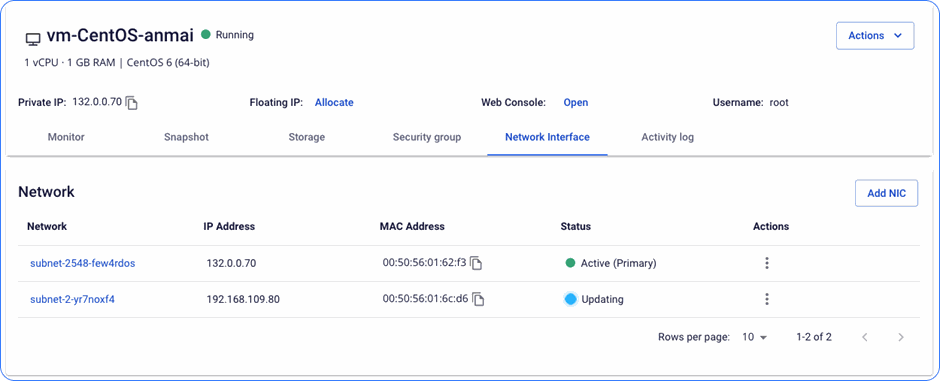Click the Active (Primary) status text
This screenshot has width=940, height=381.
click(619, 263)
